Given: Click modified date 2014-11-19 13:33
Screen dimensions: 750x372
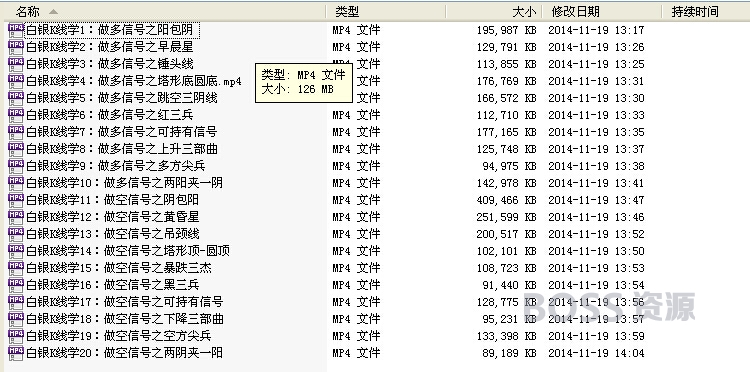Looking at the screenshot, I should pos(596,115).
